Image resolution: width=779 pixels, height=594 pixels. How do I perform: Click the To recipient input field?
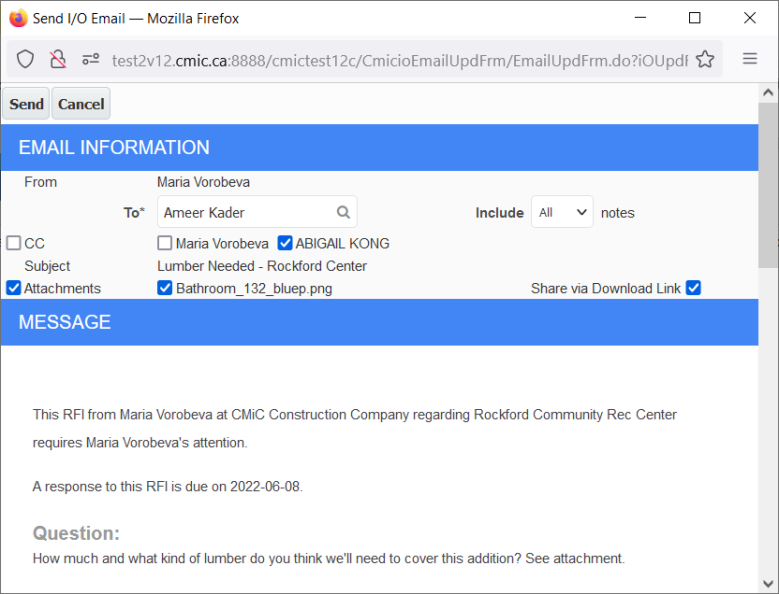tap(247, 212)
